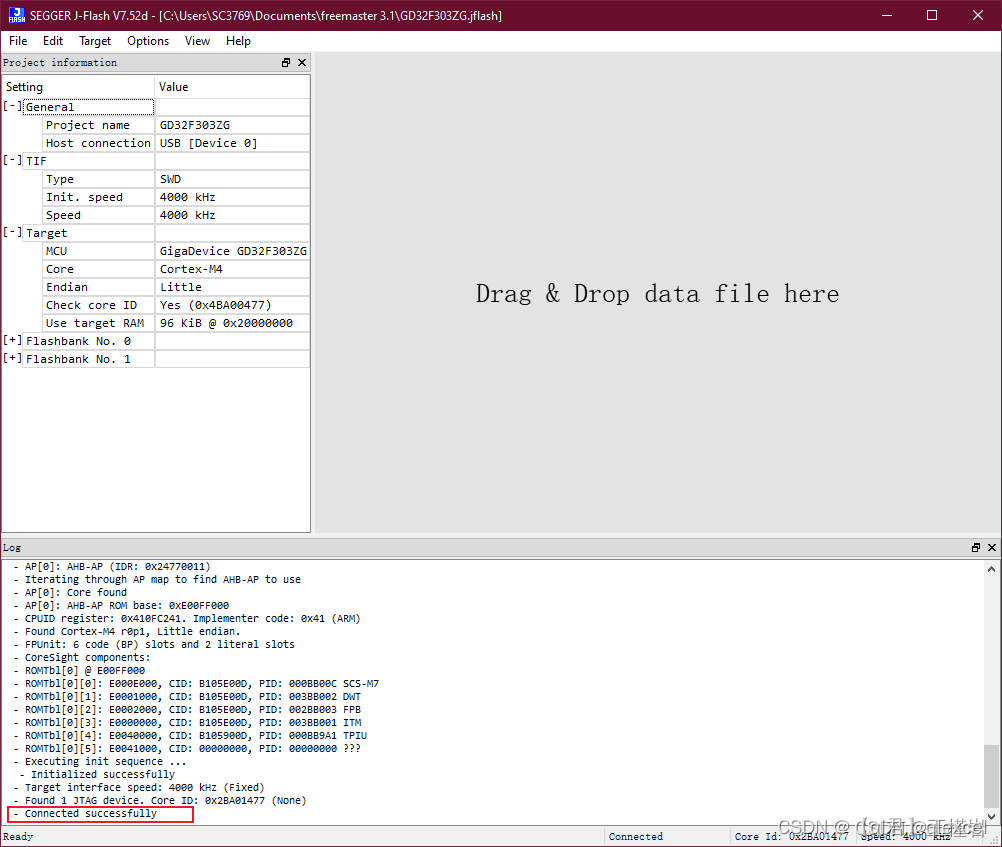Click the Executing init sequence log line
This screenshot has height=847, width=1002.
105,762
